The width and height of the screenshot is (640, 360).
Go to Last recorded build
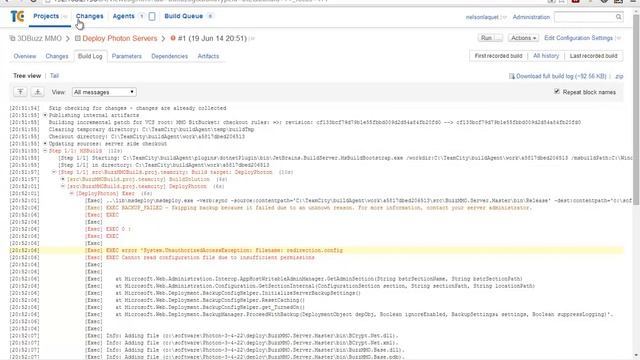[x=593, y=56]
